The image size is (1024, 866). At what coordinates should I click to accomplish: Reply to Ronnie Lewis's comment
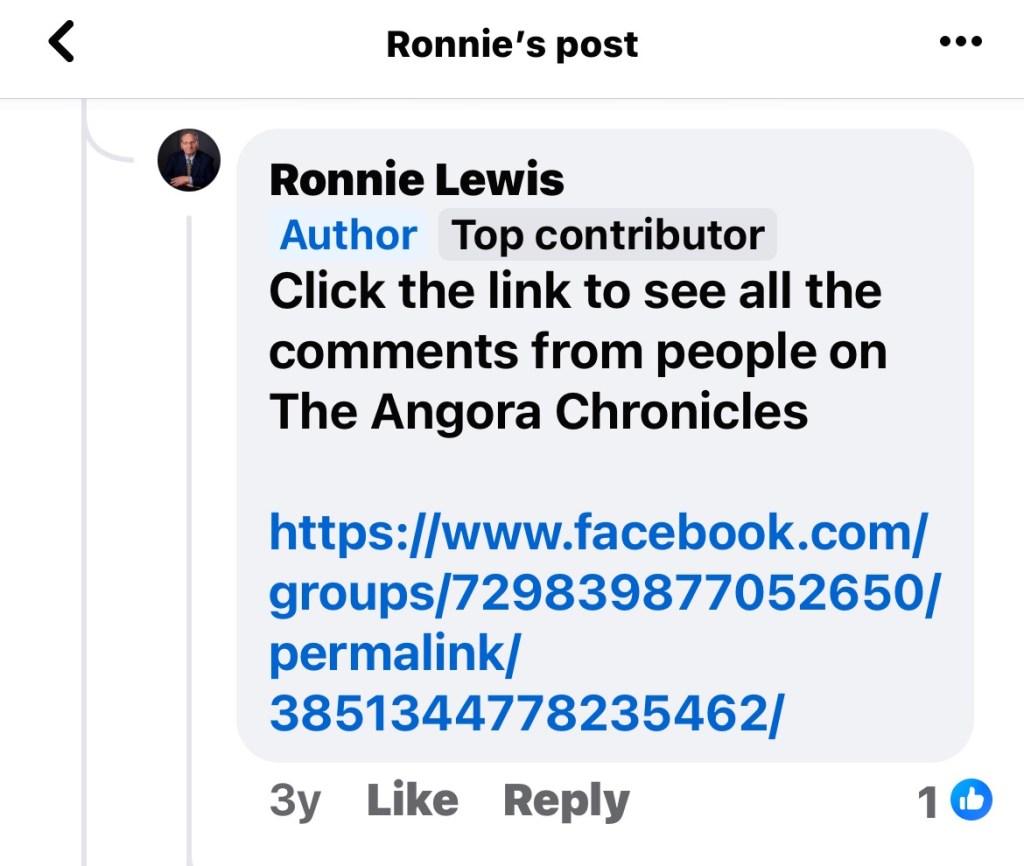(x=566, y=800)
